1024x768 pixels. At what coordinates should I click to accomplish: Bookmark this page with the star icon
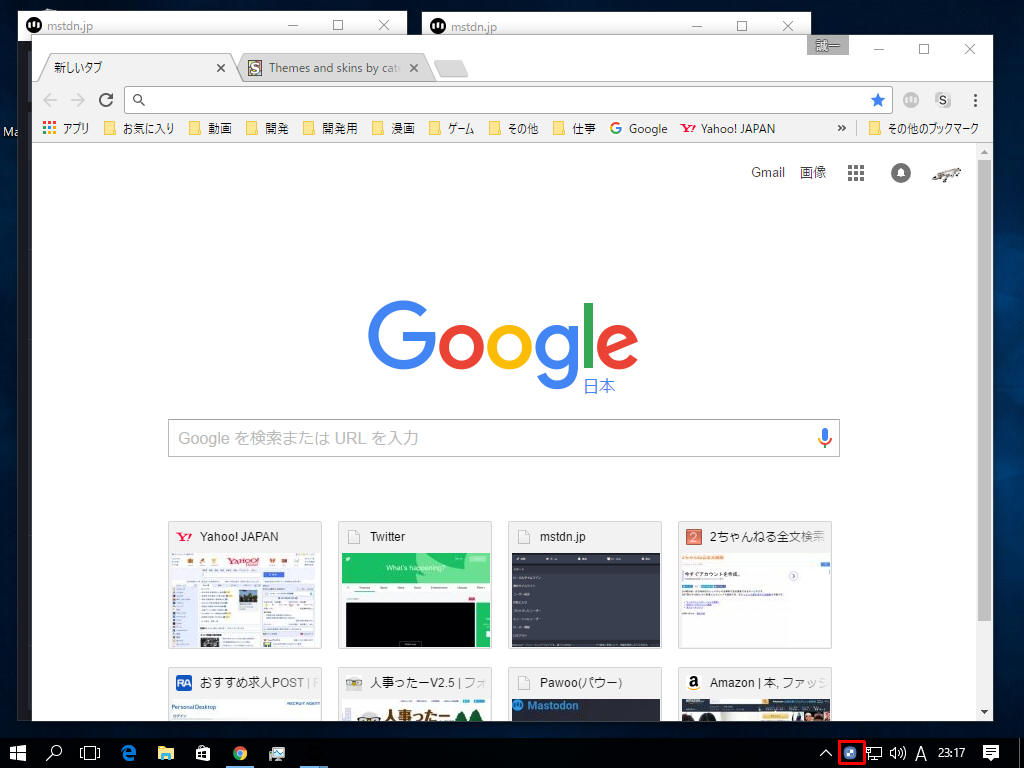point(878,100)
